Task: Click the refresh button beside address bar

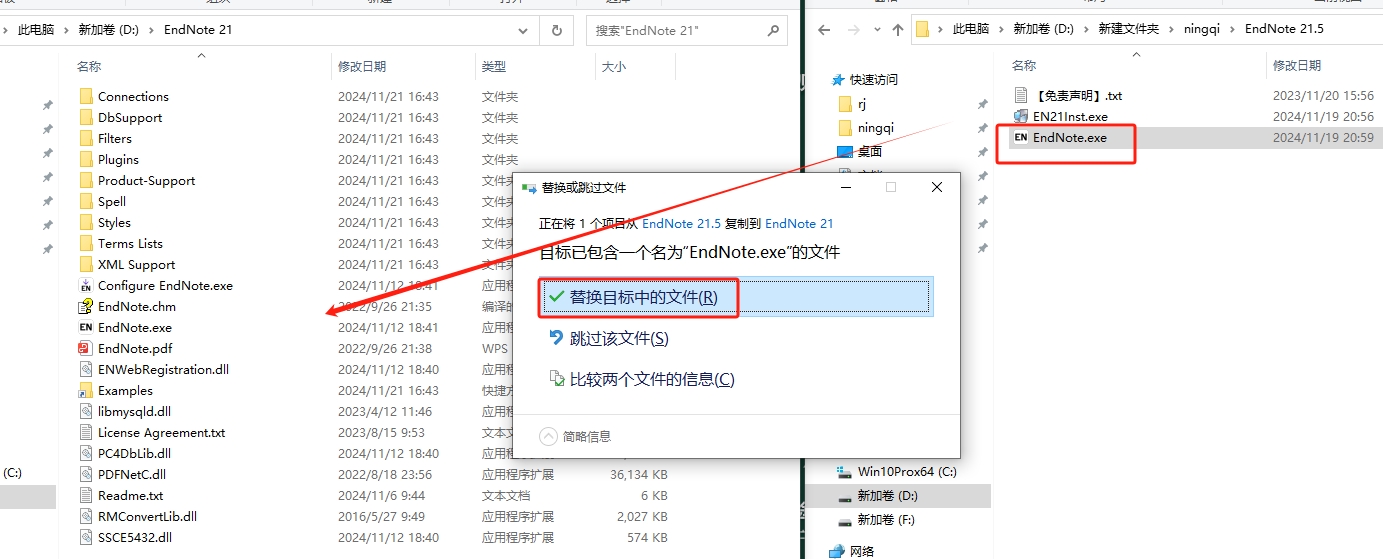Action: 557,30
